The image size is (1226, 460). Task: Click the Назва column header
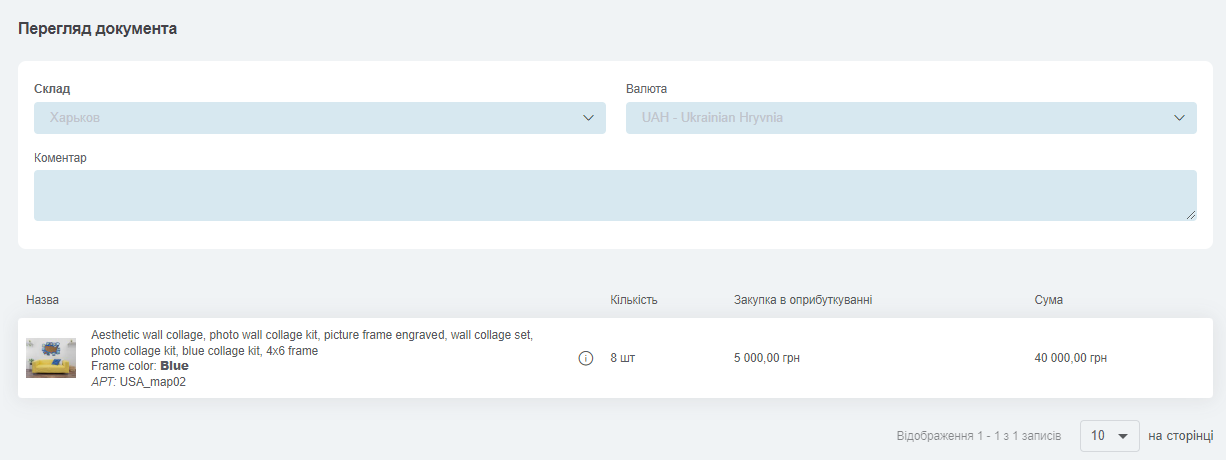42,300
